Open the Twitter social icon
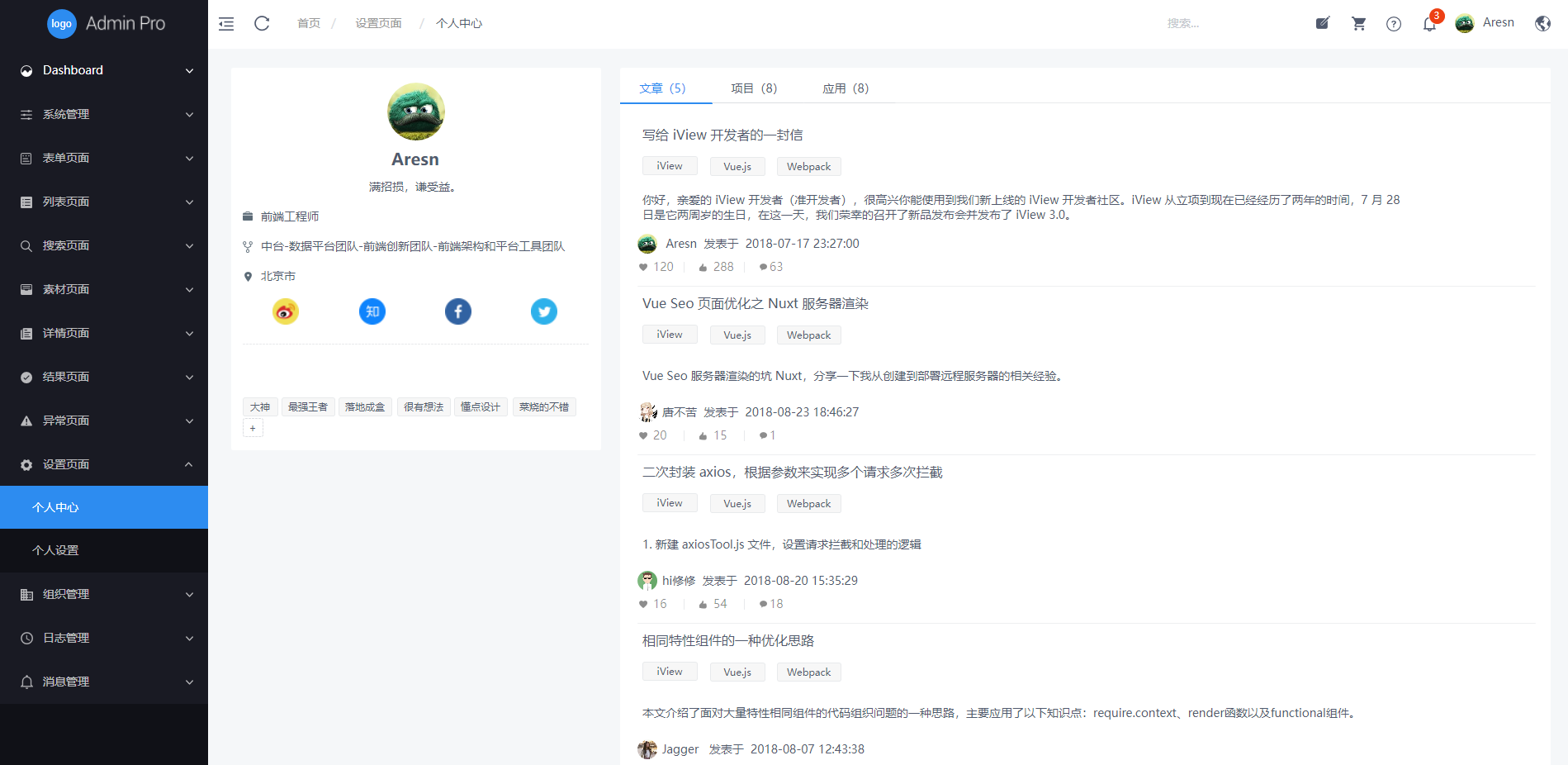The width and height of the screenshot is (1568, 765). click(543, 311)
